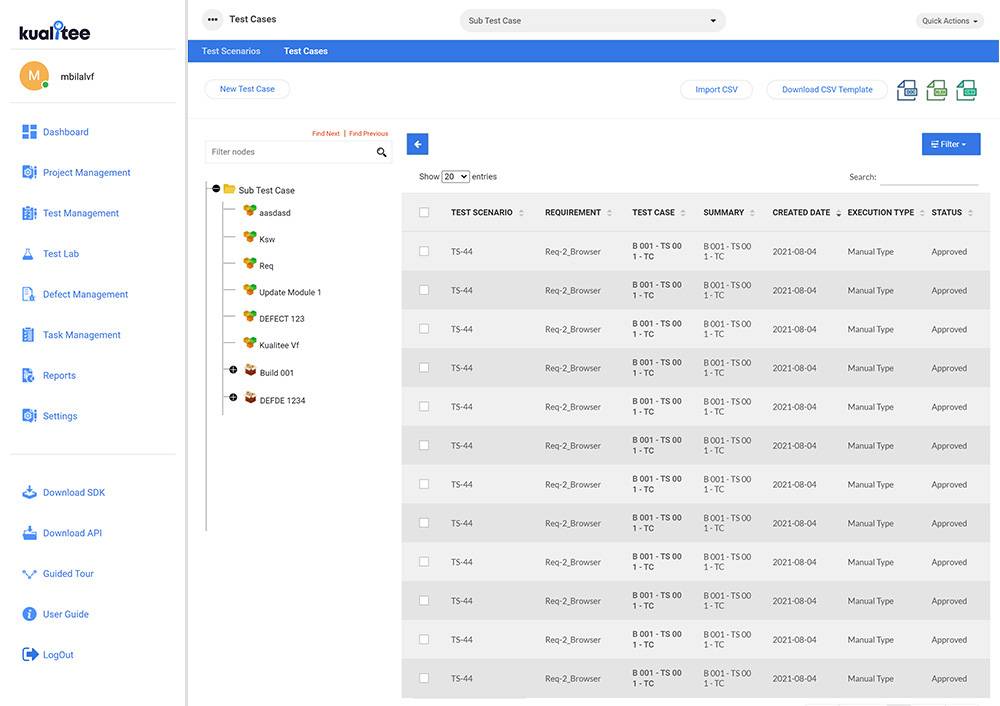Sort by the Status column header
Screen dimensions: 1000x706
(x=952, y=212)
